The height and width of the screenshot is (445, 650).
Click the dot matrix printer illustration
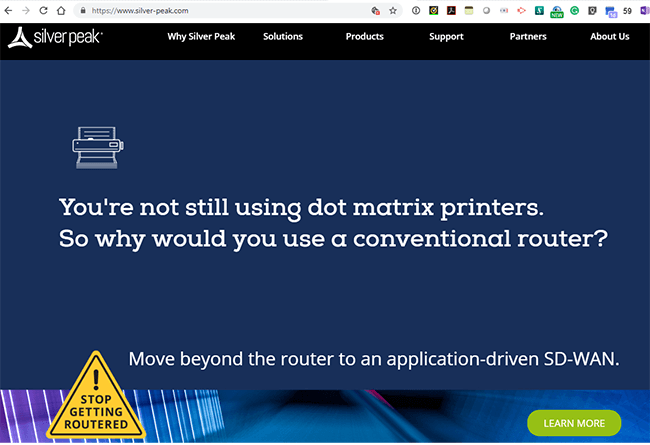click(x=96, y=146)
